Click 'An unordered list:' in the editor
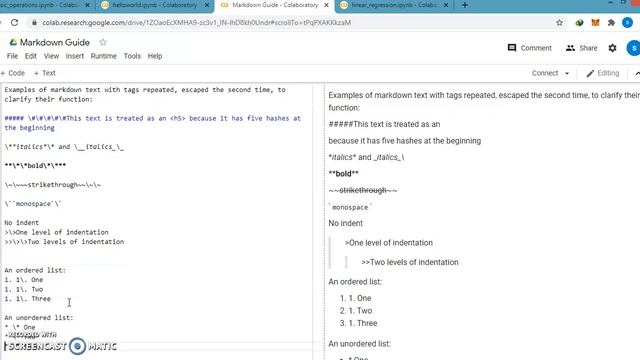Screen dimensions: 640x360 39,318
